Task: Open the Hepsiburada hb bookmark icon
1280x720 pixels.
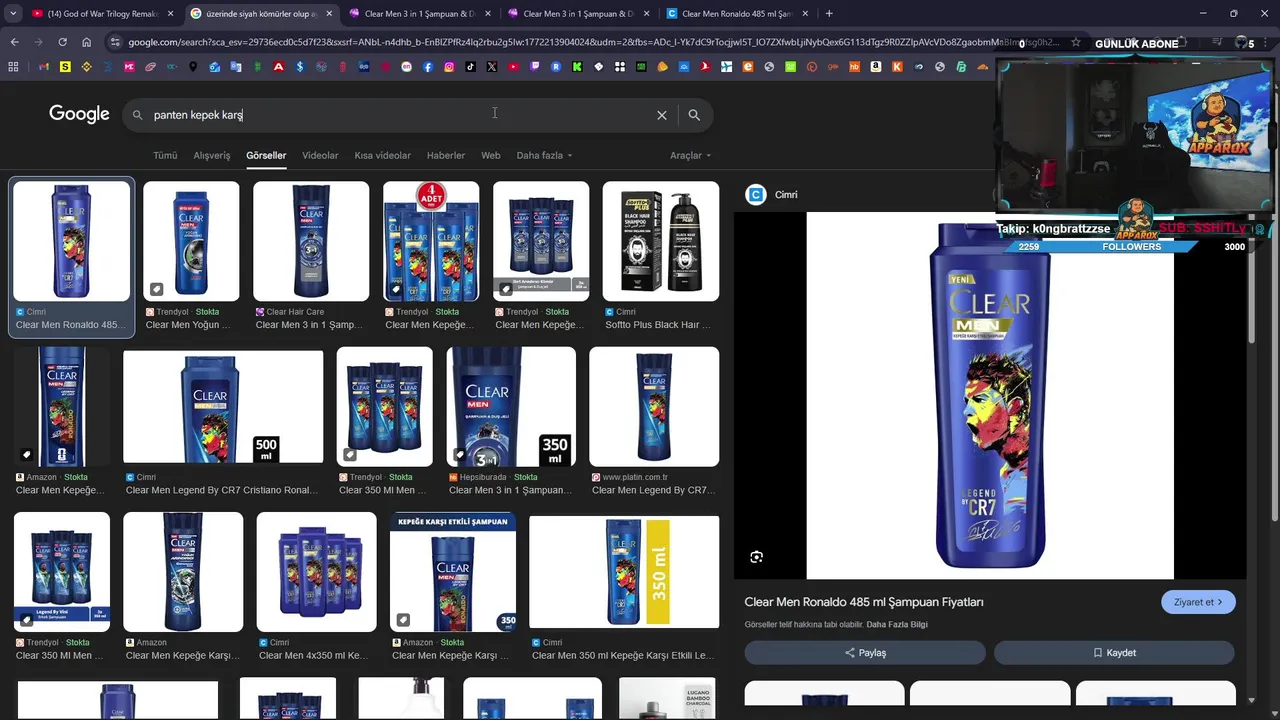Action: click(854, 67)
